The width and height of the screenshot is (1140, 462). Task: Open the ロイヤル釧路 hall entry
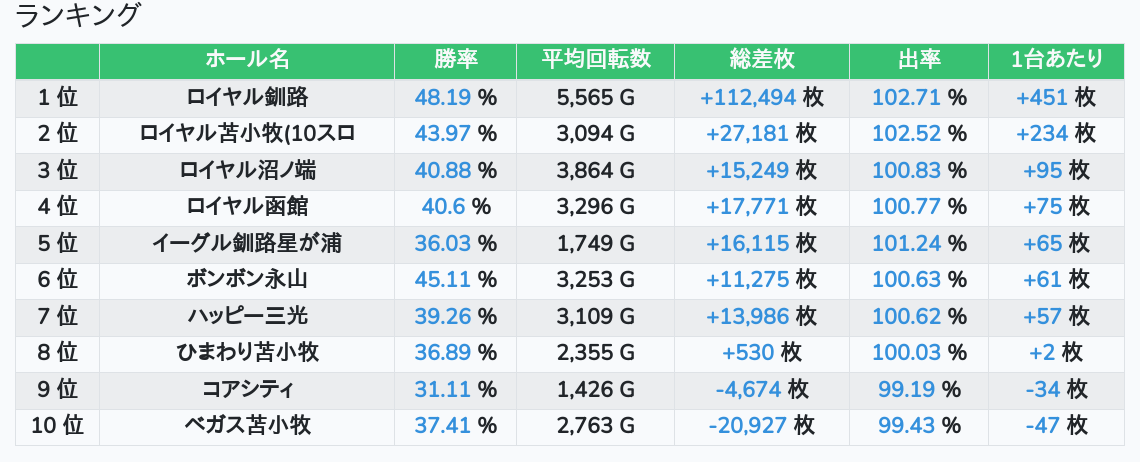[x=247, y=97]
